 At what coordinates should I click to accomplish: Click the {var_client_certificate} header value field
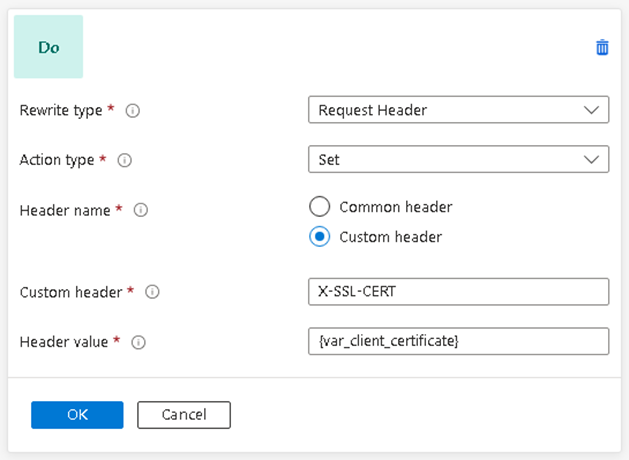[x=458, y=342]
